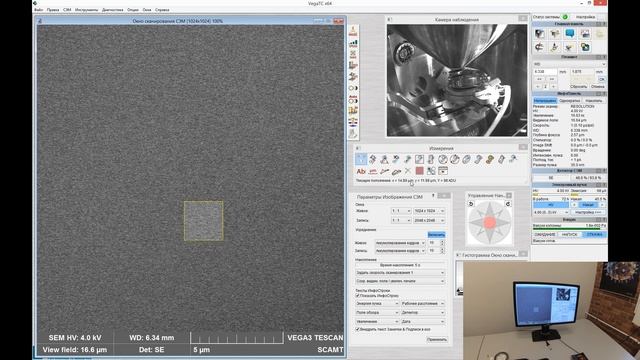Open the scan speed dropdown under Накопление

(400, 273)
